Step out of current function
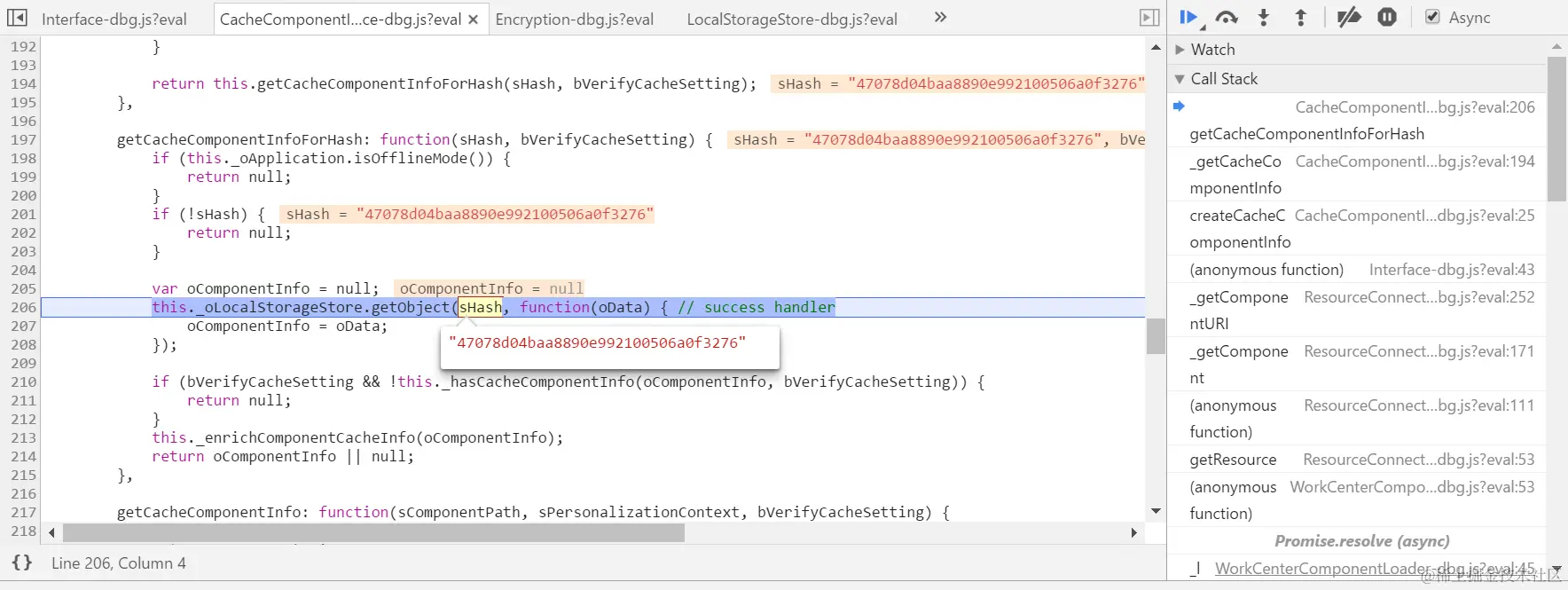This screenshot has height=590, width=1568. [1301, 17]
